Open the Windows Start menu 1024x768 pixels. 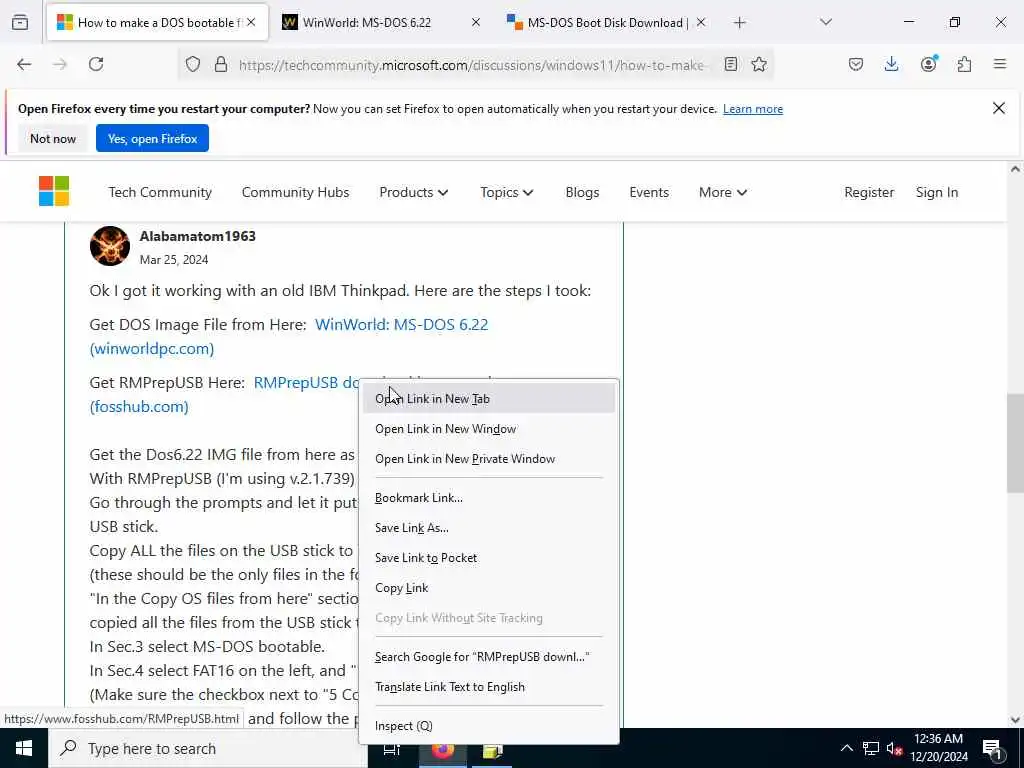pyautogui.click(x=24, y=748)
